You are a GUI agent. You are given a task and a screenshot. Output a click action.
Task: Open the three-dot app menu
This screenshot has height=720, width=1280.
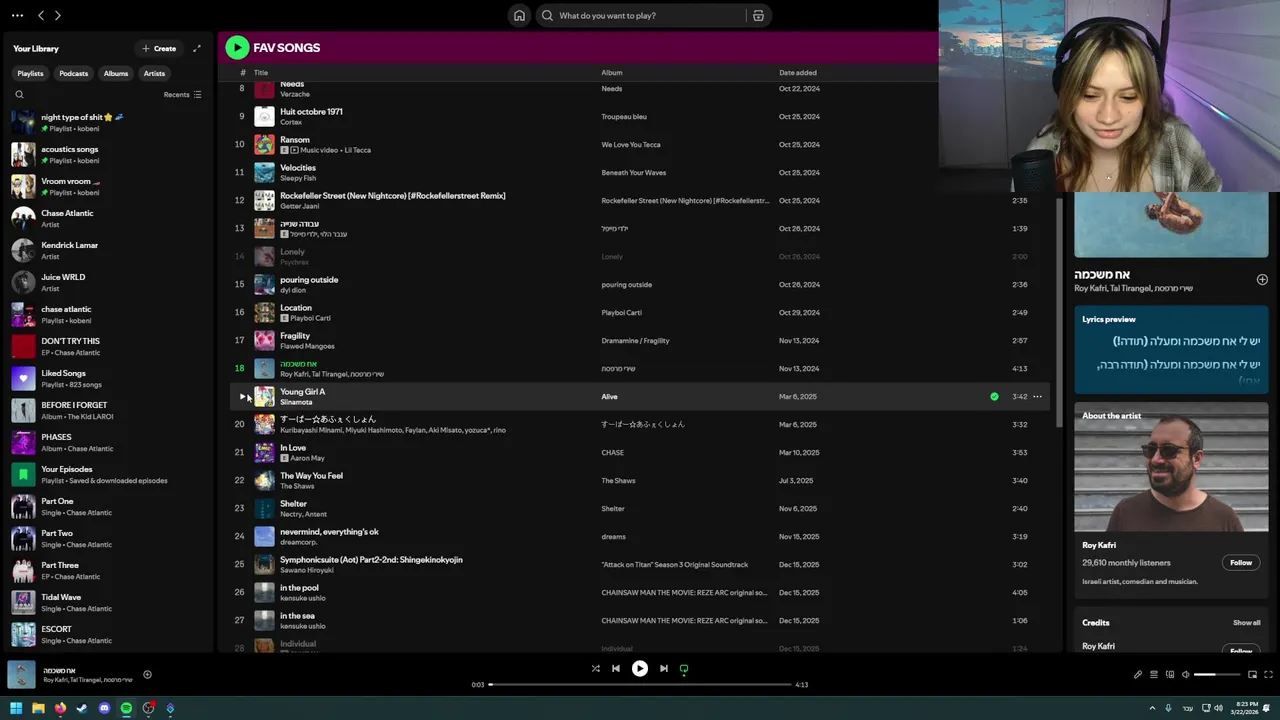pyautogui.click(x=17, y=15)
